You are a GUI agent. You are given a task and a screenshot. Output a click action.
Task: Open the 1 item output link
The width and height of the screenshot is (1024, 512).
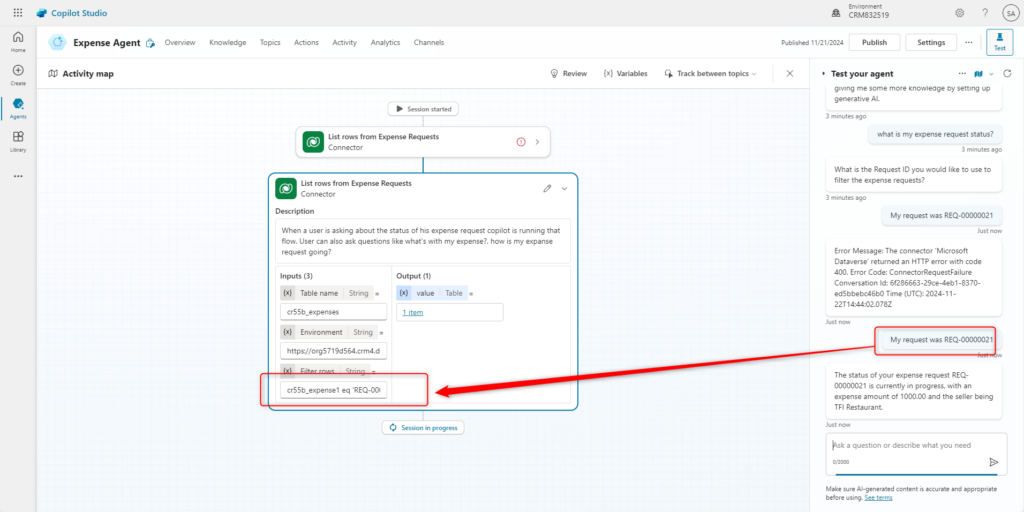tap(412, 312)
